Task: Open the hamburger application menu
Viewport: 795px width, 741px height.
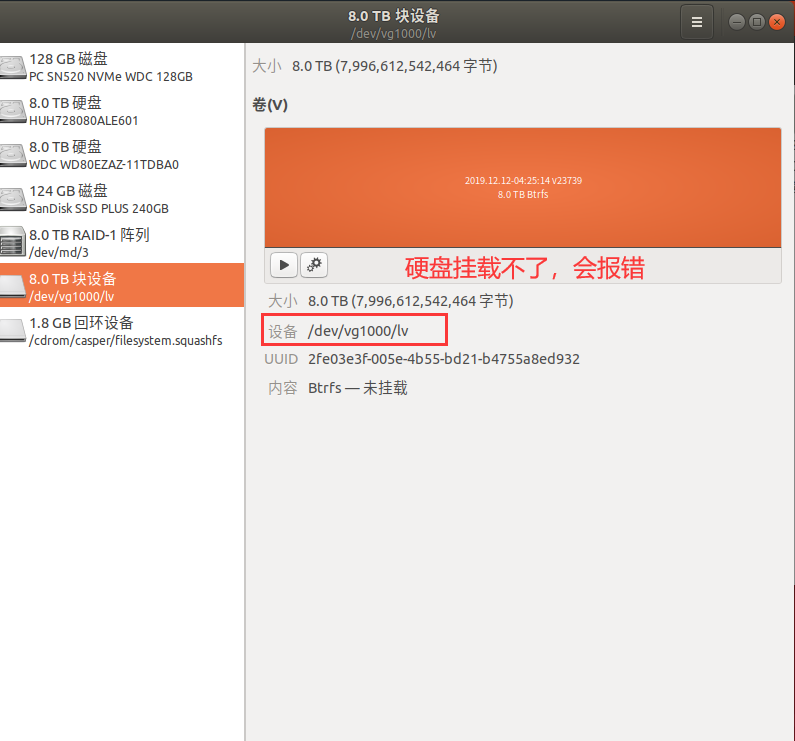Action: point(697,21)
